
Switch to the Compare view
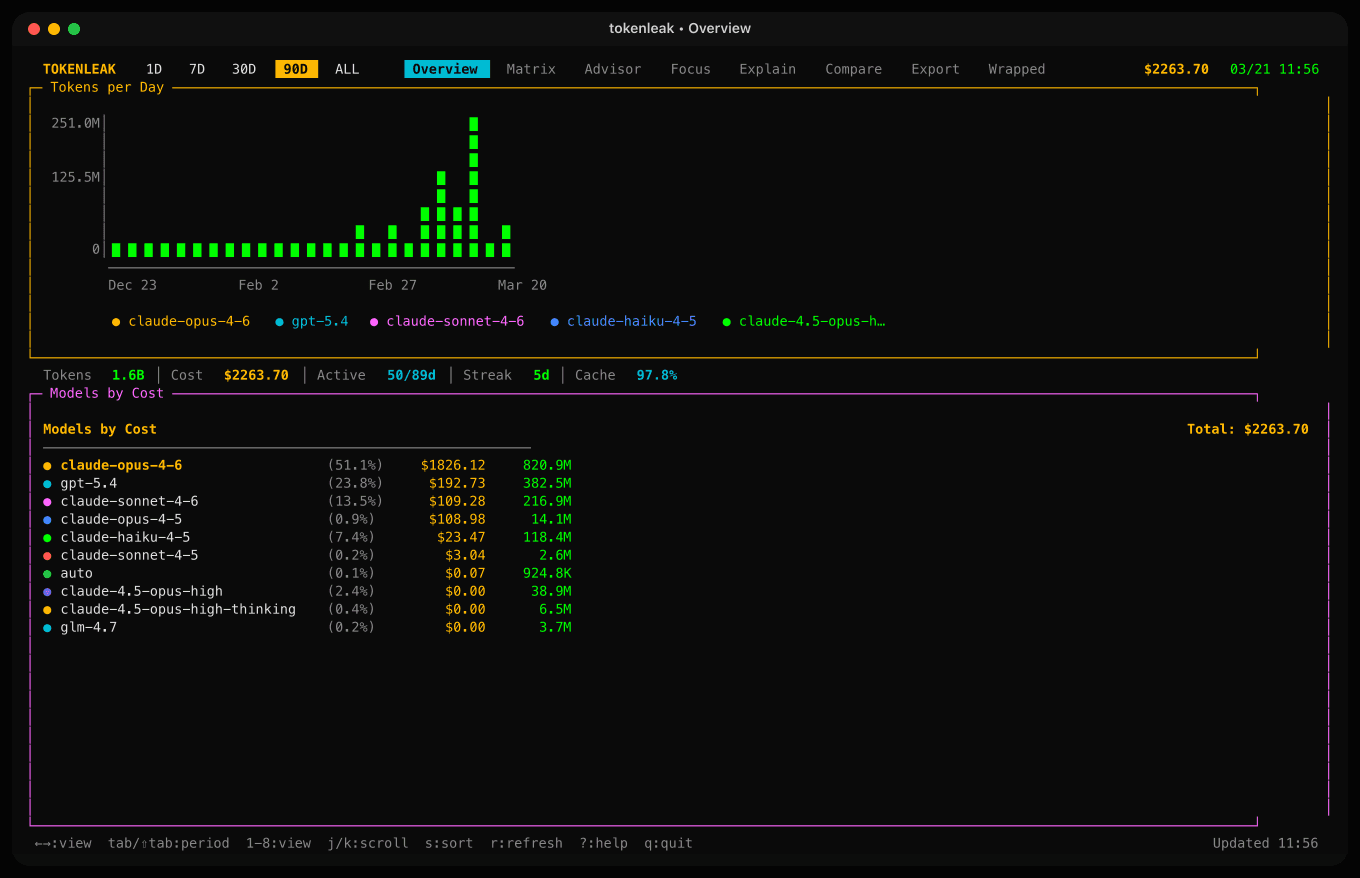tap(854, 69)
